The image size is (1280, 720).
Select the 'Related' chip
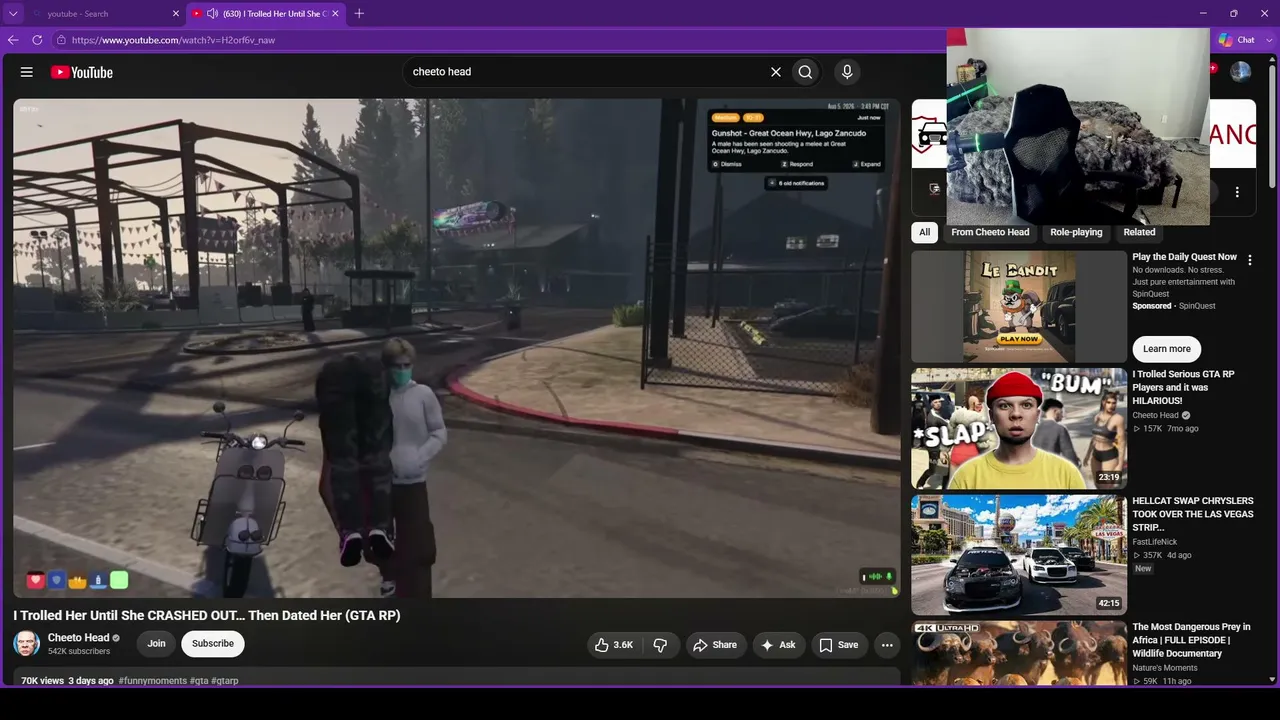1139,232
